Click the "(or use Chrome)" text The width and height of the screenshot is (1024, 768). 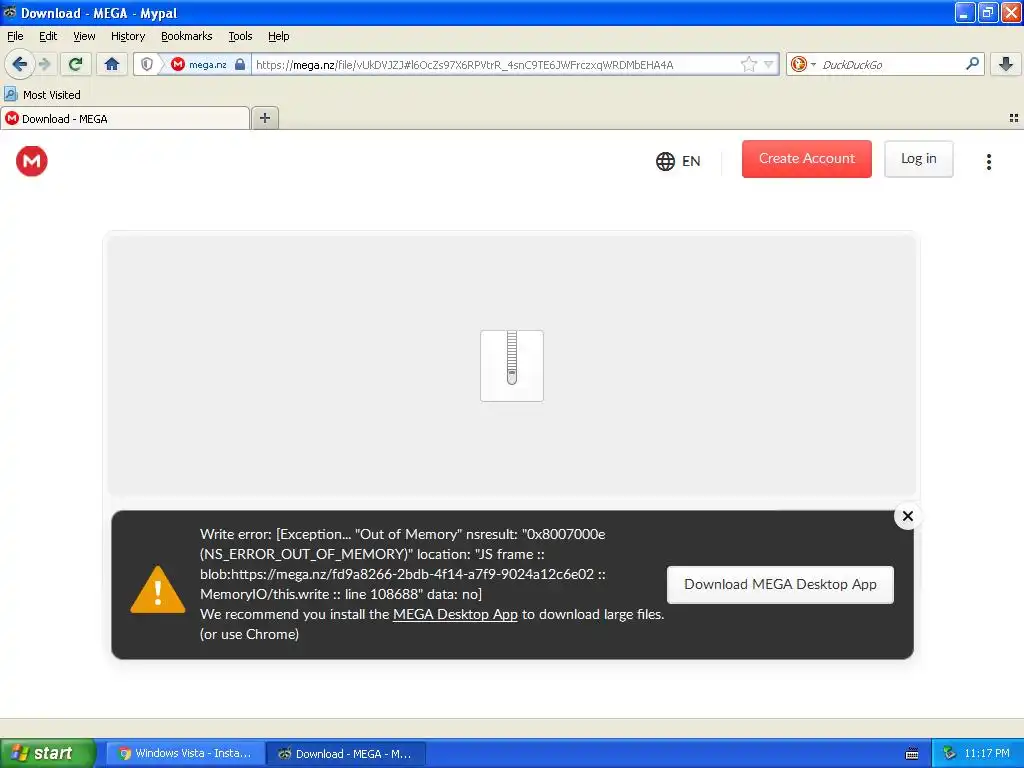249,634
